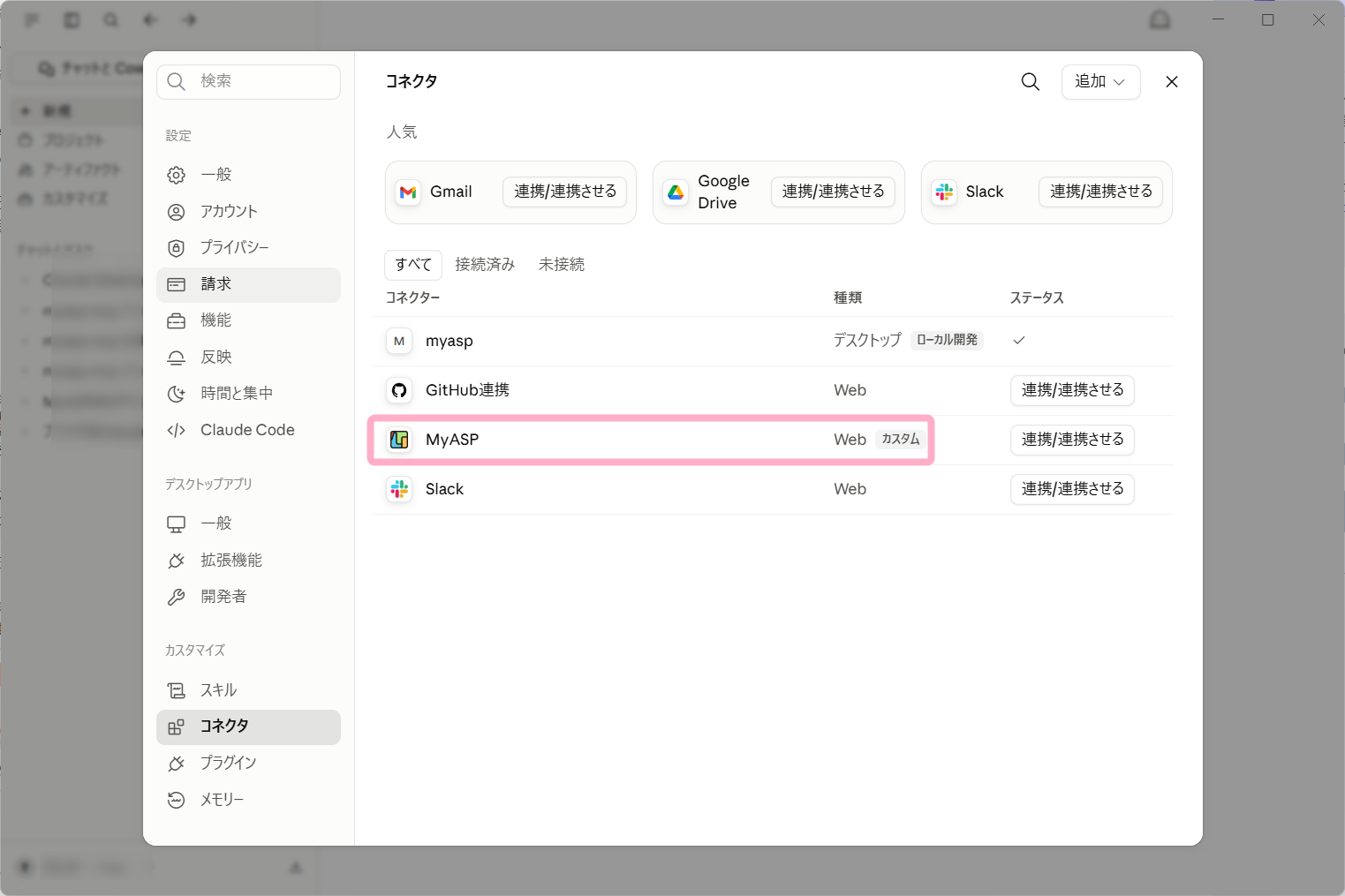Connect Google Drive with 連携/連携させる button

pos(833,192)
